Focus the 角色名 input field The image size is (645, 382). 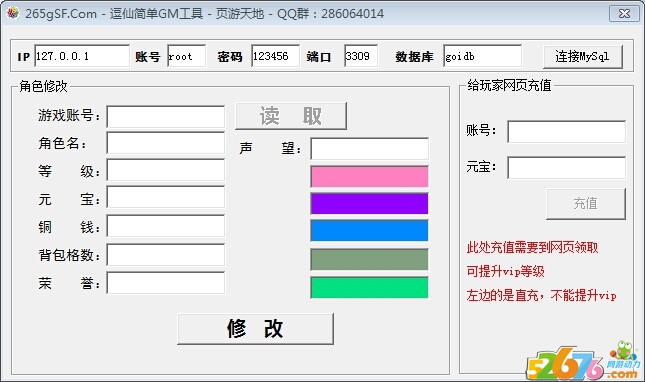point(166,143)
